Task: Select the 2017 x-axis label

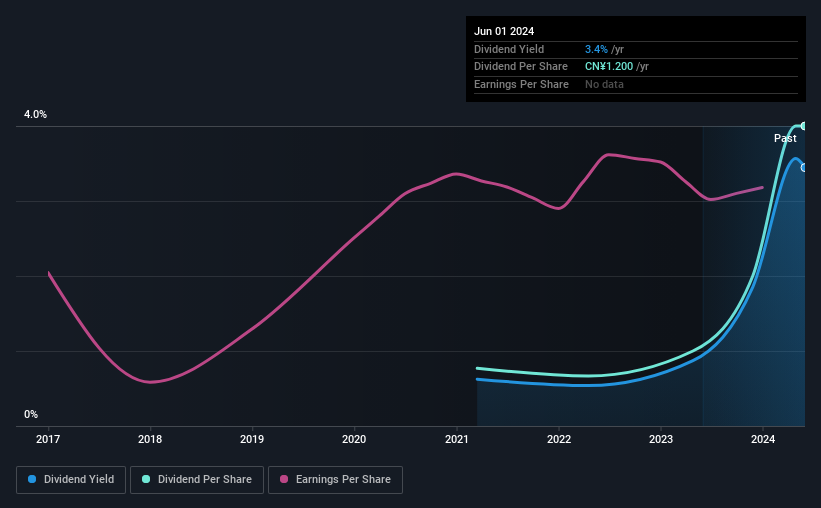Action: click(48, 439)
